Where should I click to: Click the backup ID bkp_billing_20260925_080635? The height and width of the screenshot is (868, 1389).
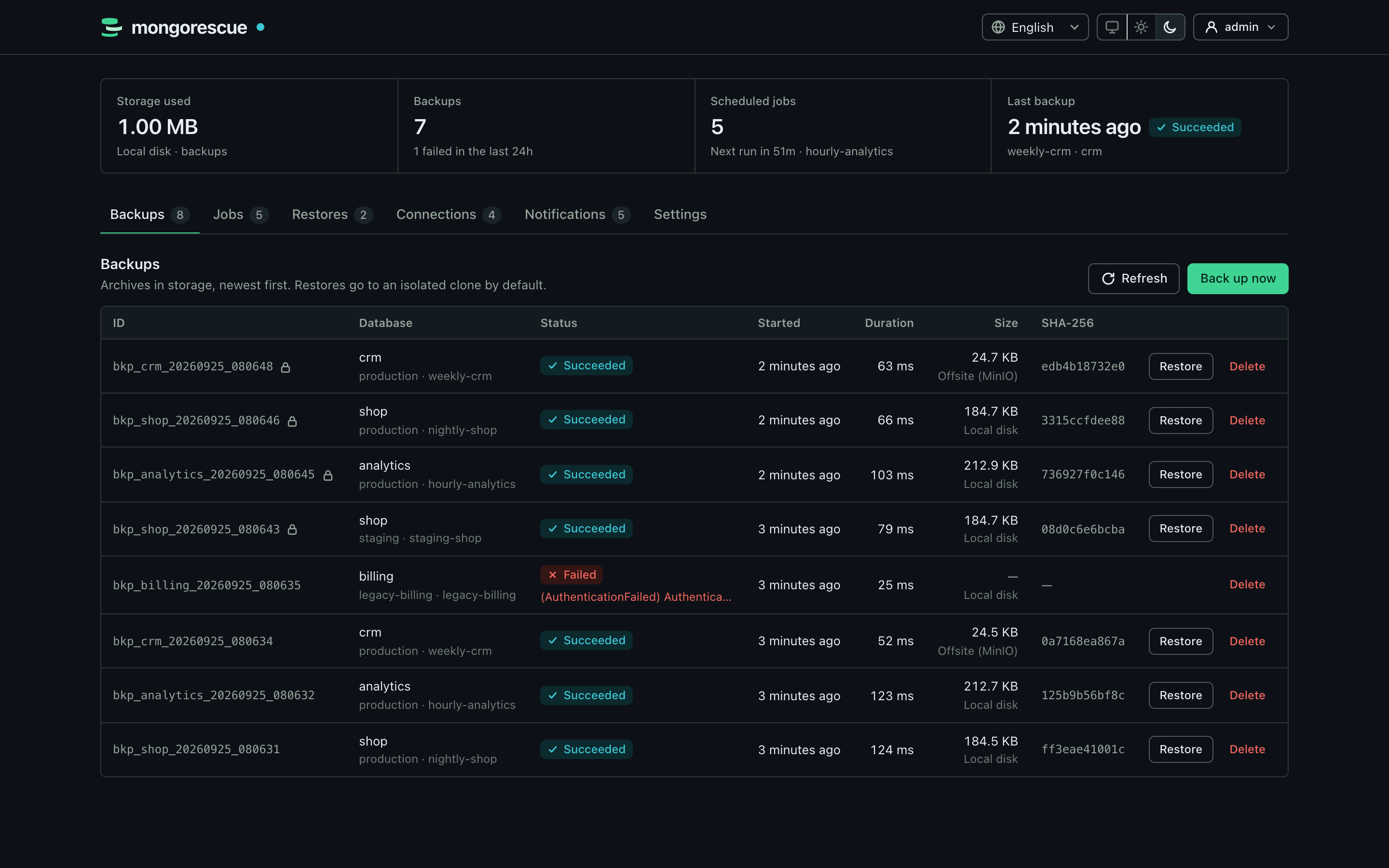coord(206,585)
